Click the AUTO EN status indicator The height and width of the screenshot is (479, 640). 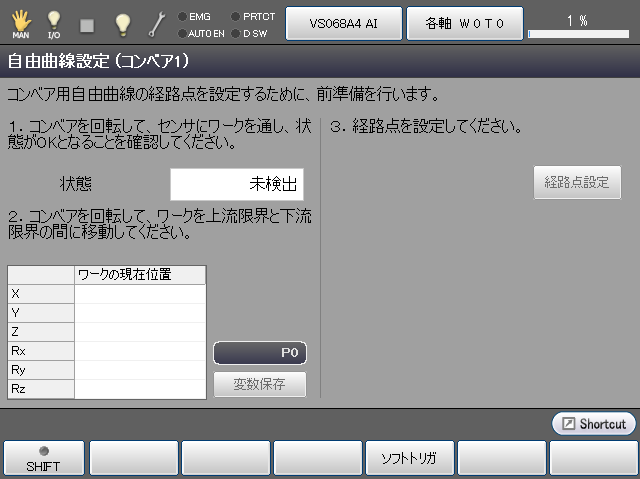click(x=198, y=32)
